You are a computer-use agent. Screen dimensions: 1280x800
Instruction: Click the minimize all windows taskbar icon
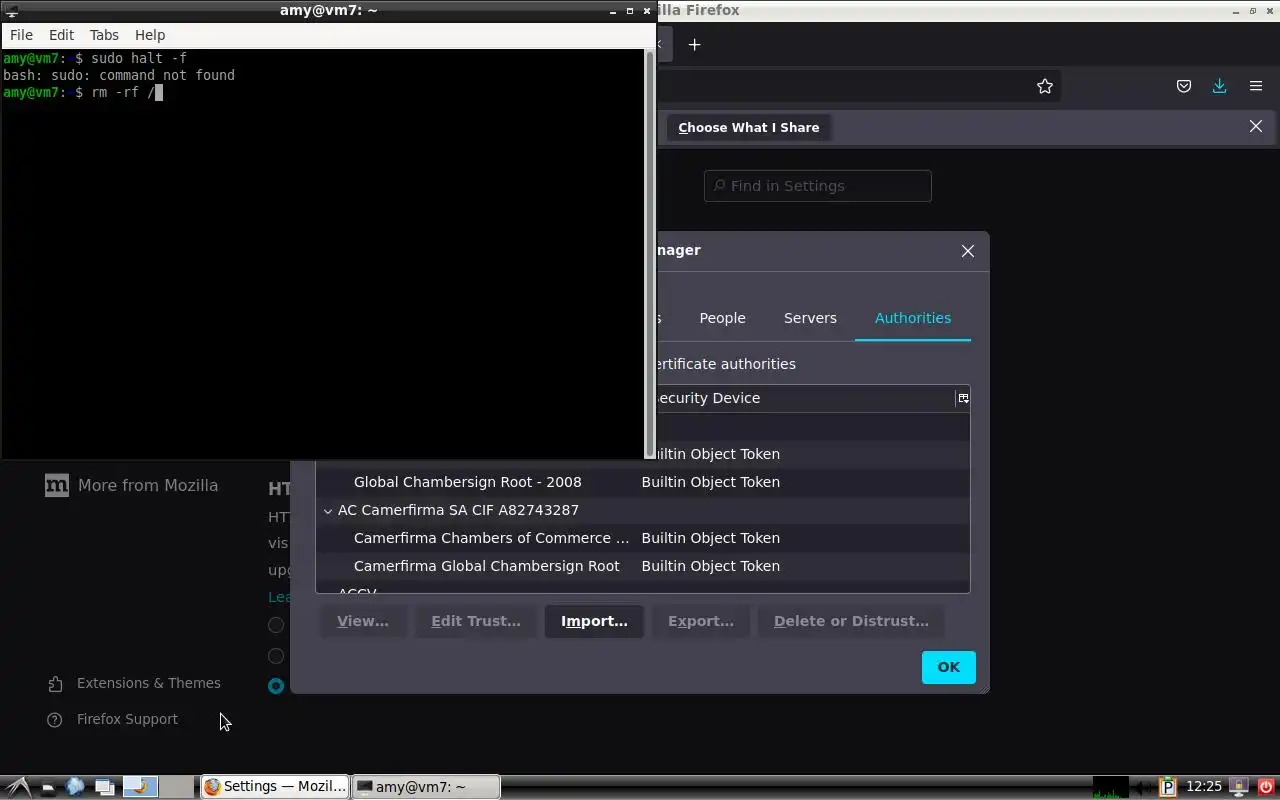104,787
